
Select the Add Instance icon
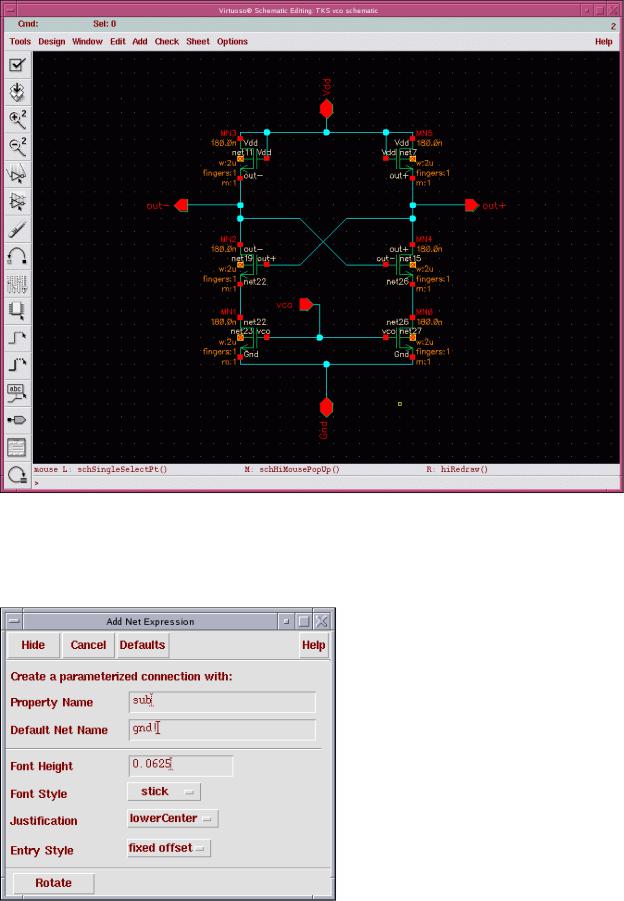point(17,311)
